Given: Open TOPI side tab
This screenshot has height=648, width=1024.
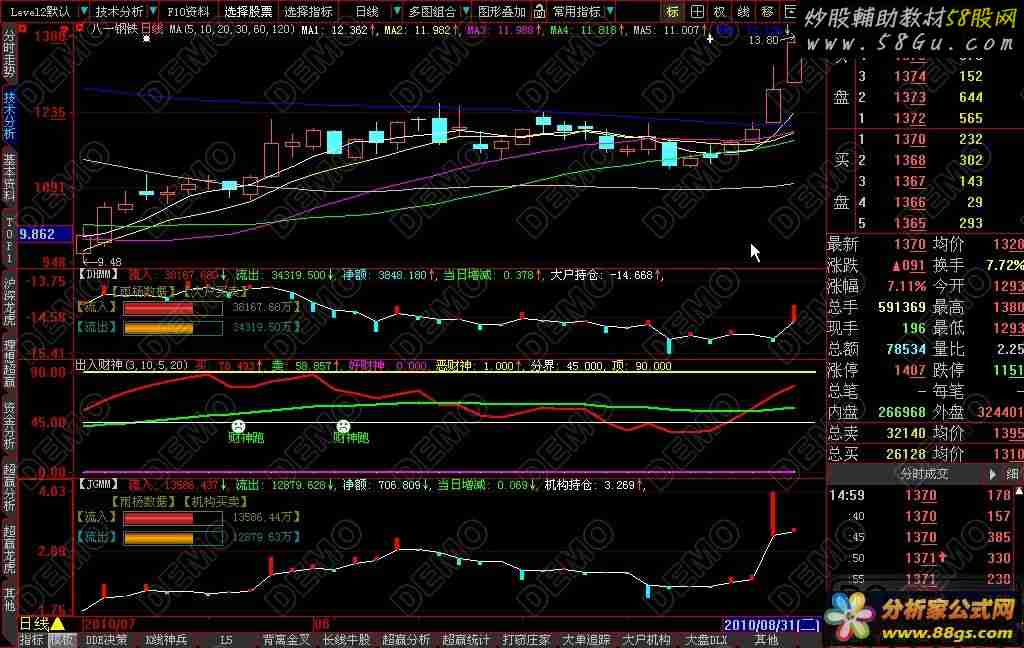Looking at the screenshot, I should pos(9,240).
